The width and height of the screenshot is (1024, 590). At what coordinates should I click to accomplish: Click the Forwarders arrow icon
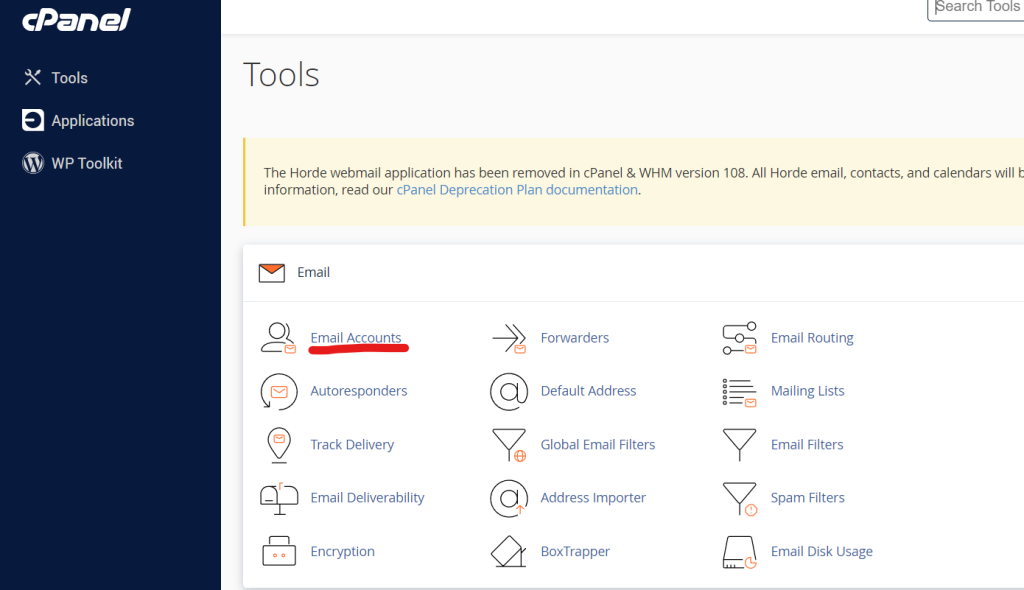click(x=509, y=338)
